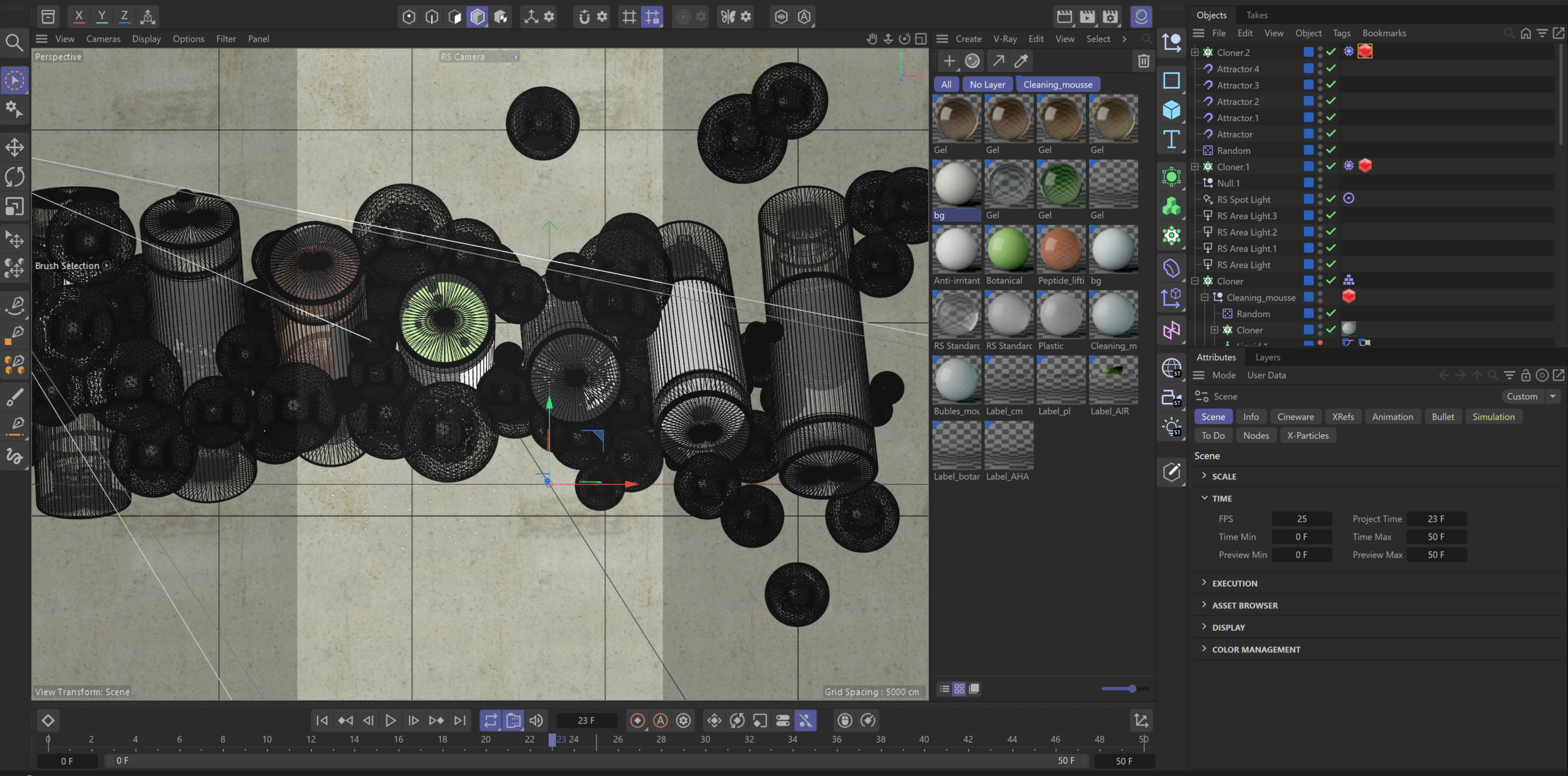The height and width of the screenshot is (776, 1568).
Task: Click the delete material trash icon
Action: click(x=1143, y=61)
